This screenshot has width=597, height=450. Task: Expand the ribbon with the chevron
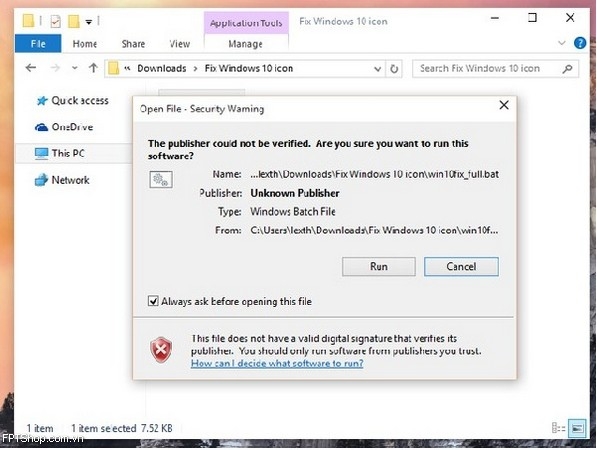pos(562,43)
